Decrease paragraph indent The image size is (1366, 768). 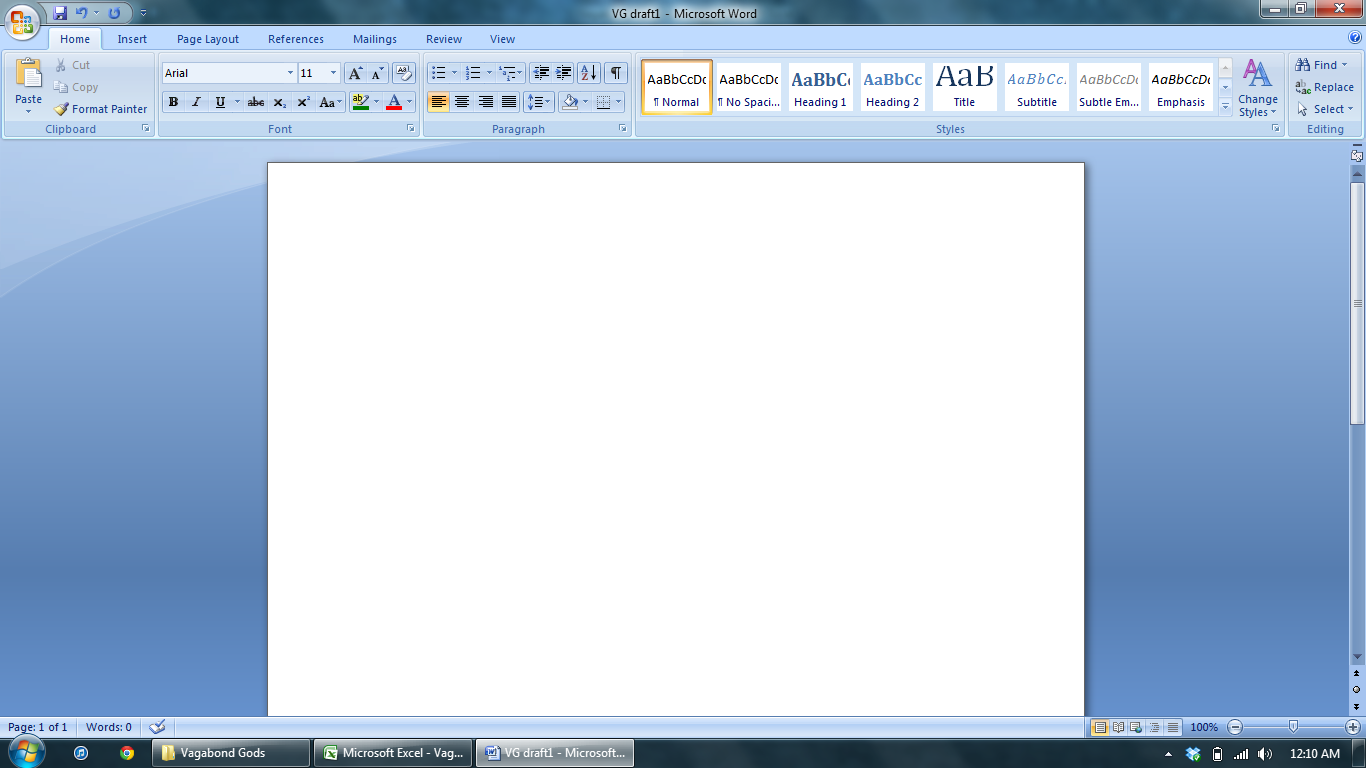pyautogui.click(x=541, y=73)
